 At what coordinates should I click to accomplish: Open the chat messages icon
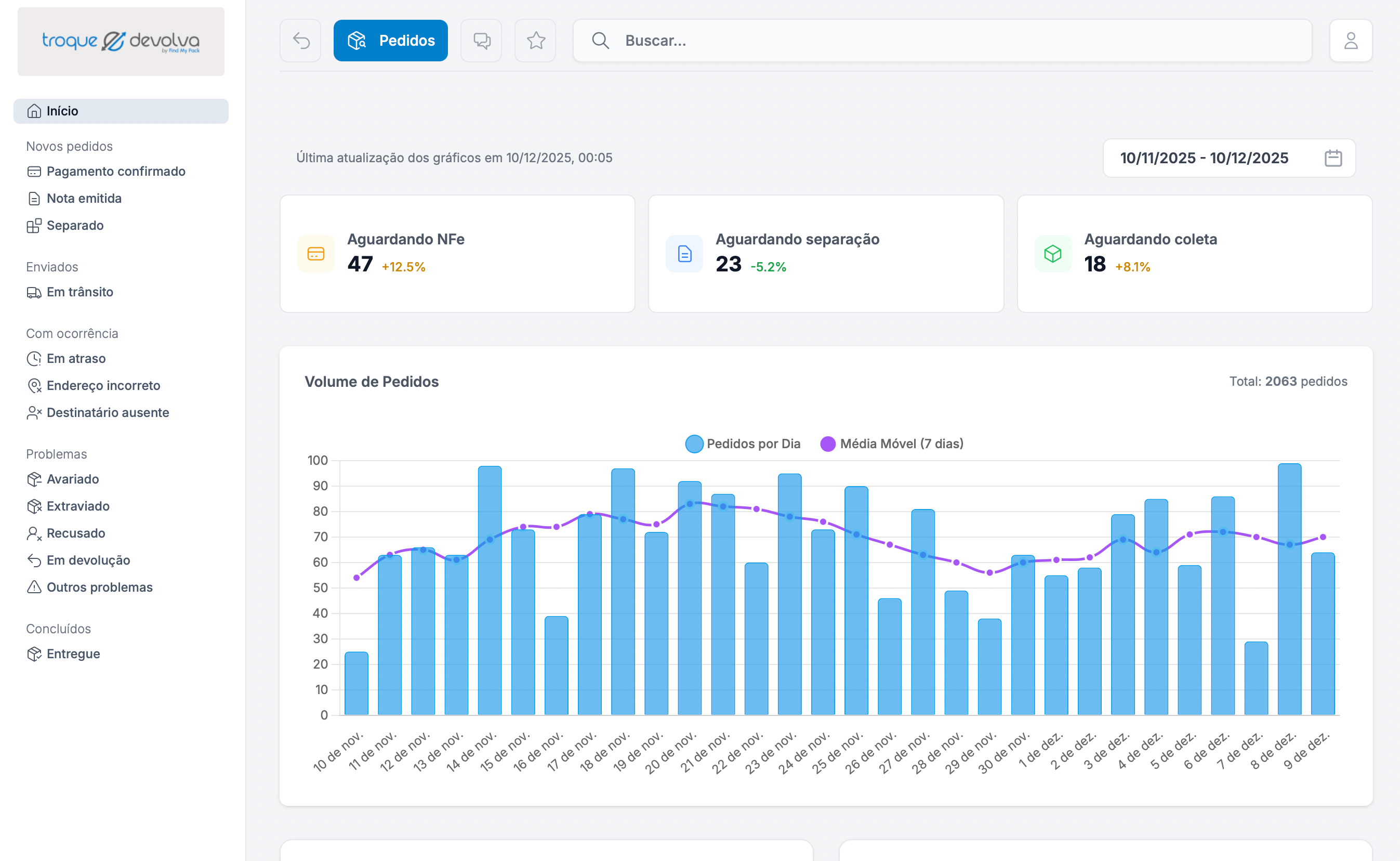(x=481, y=41)
